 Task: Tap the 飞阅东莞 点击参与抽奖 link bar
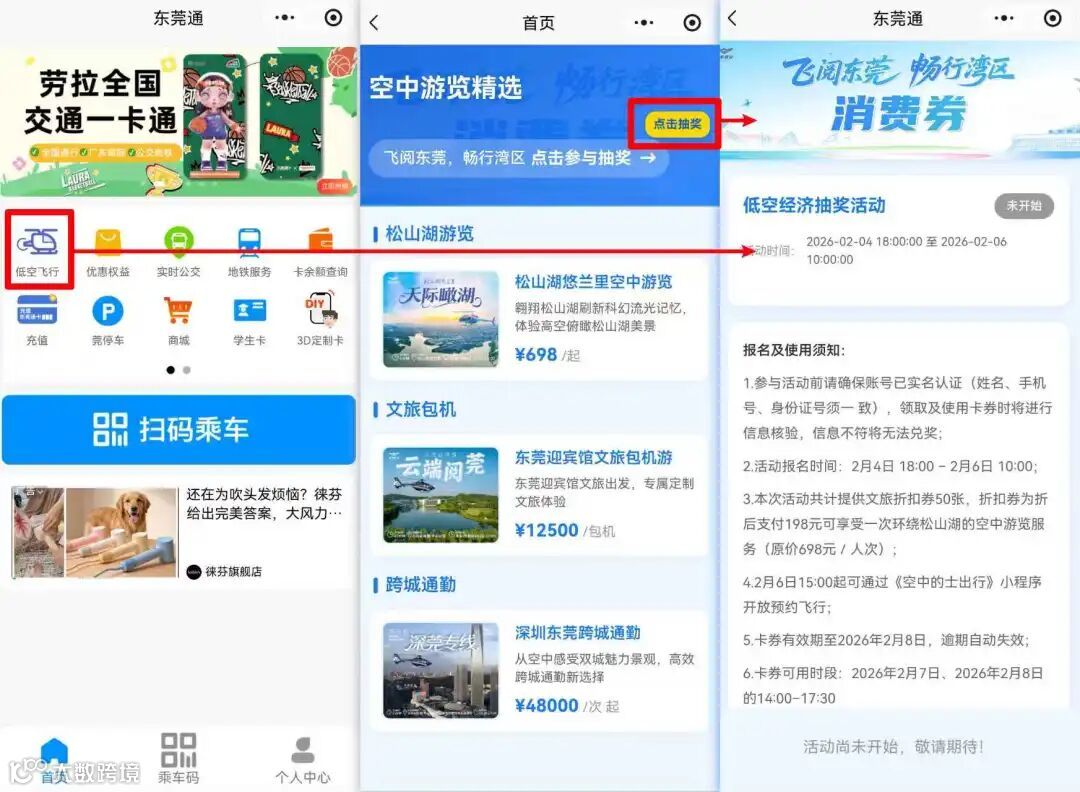tap(520, 158)
